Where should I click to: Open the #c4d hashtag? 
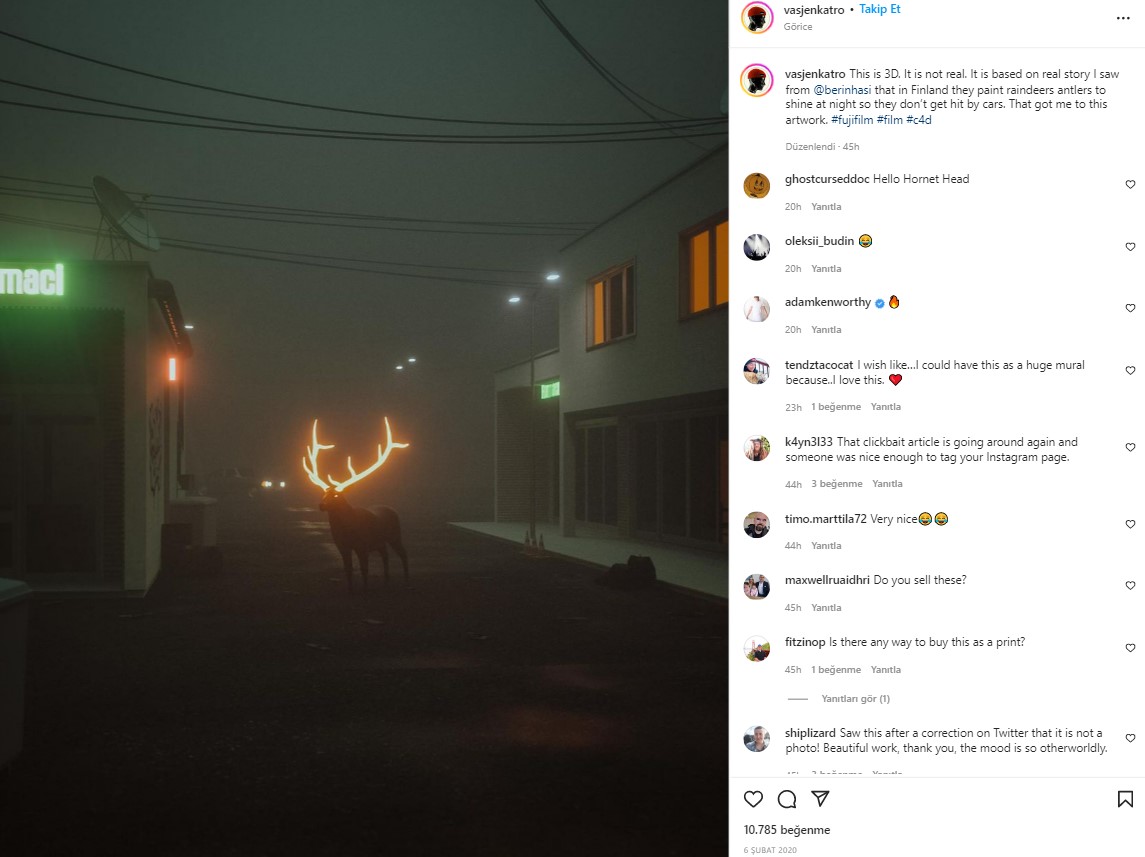click(919, 120)
